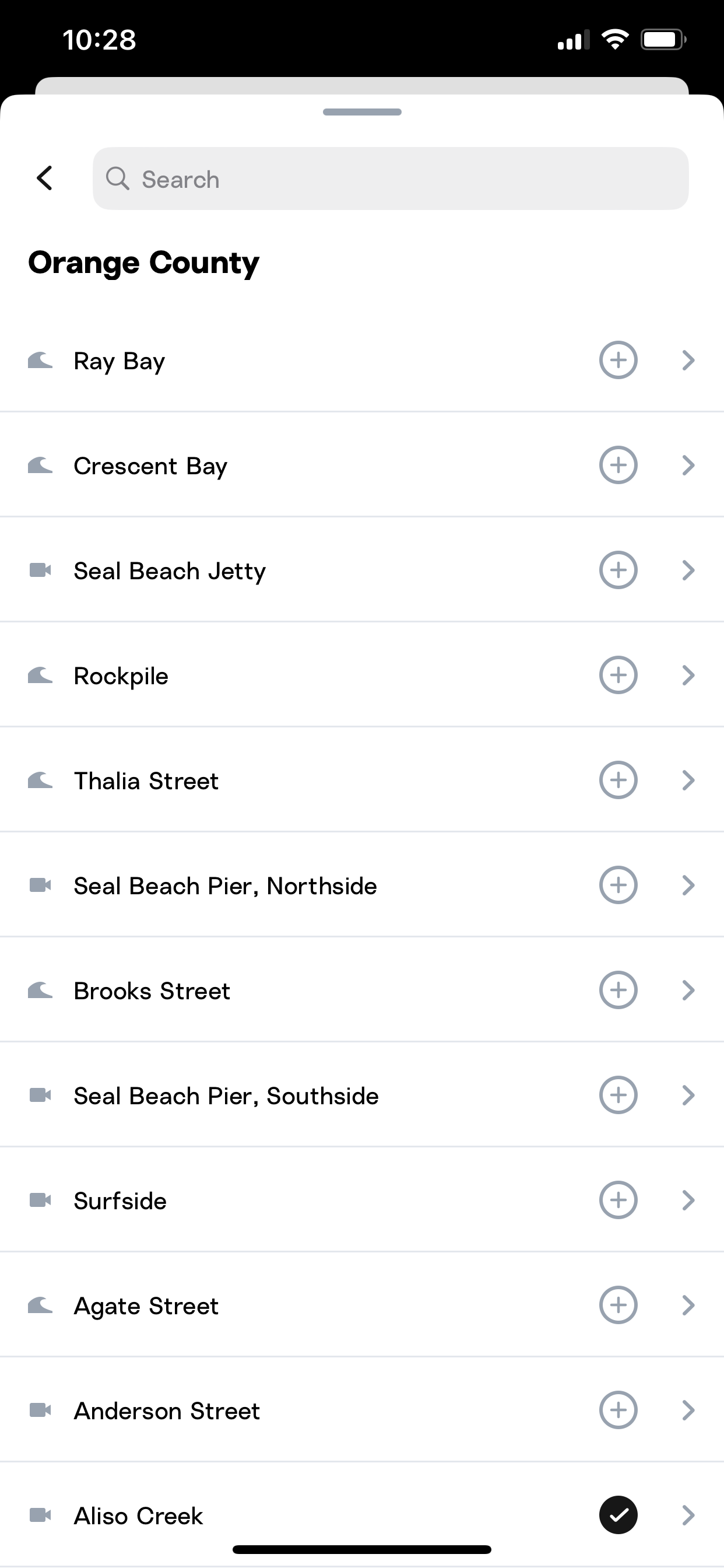Screen dimensions: 724x1568
Task: Uncheck the Aliso Creek favorite checkmark
Action: click(618, 1515)
